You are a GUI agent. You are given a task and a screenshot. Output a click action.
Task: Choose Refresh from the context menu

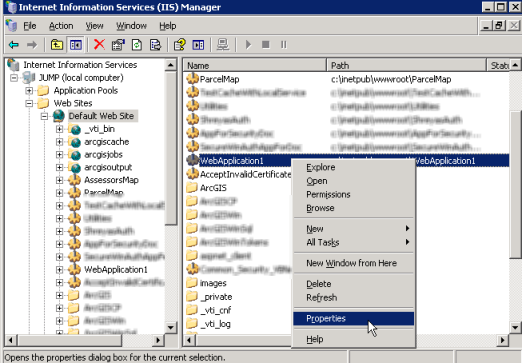(354, 298)
